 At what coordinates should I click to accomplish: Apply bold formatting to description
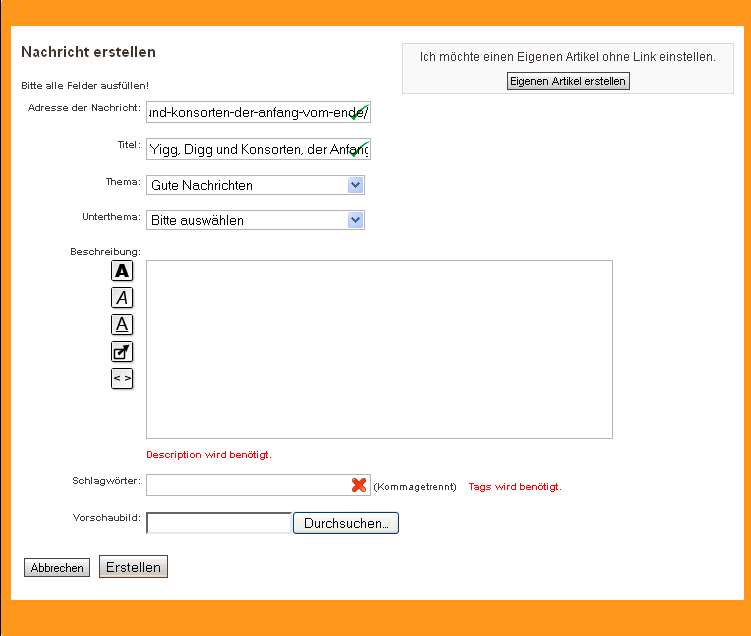(122, 271)
